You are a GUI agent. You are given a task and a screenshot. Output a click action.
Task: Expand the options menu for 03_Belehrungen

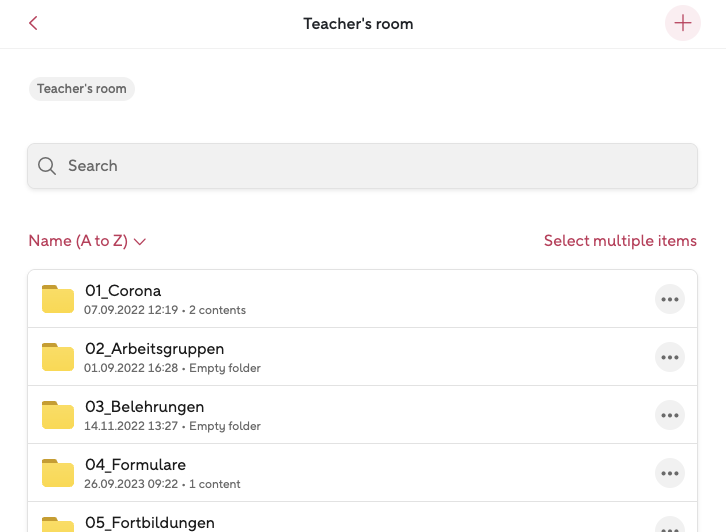(669, 415)
